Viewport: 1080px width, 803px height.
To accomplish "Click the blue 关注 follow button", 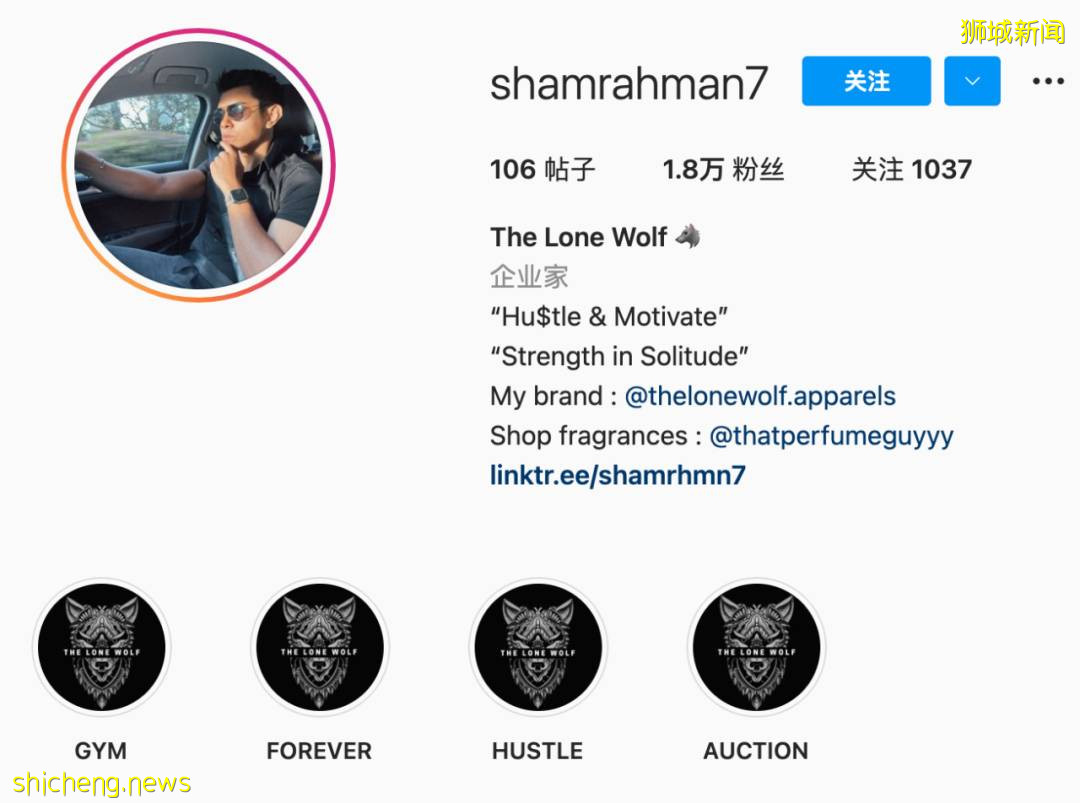I will click(x=866, y=81).
